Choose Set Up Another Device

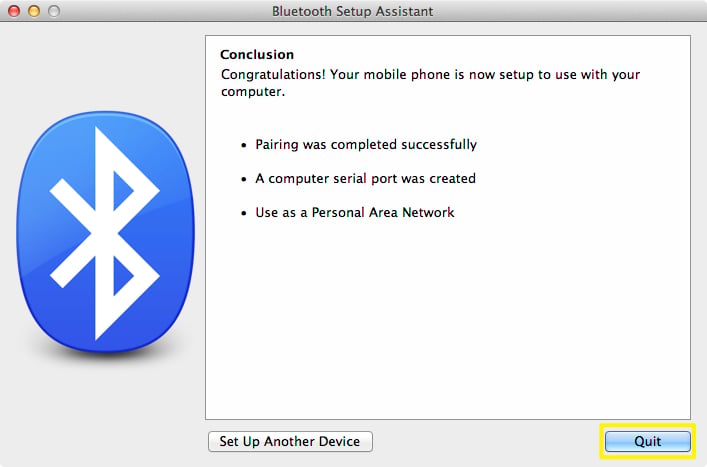pos(290,441)
